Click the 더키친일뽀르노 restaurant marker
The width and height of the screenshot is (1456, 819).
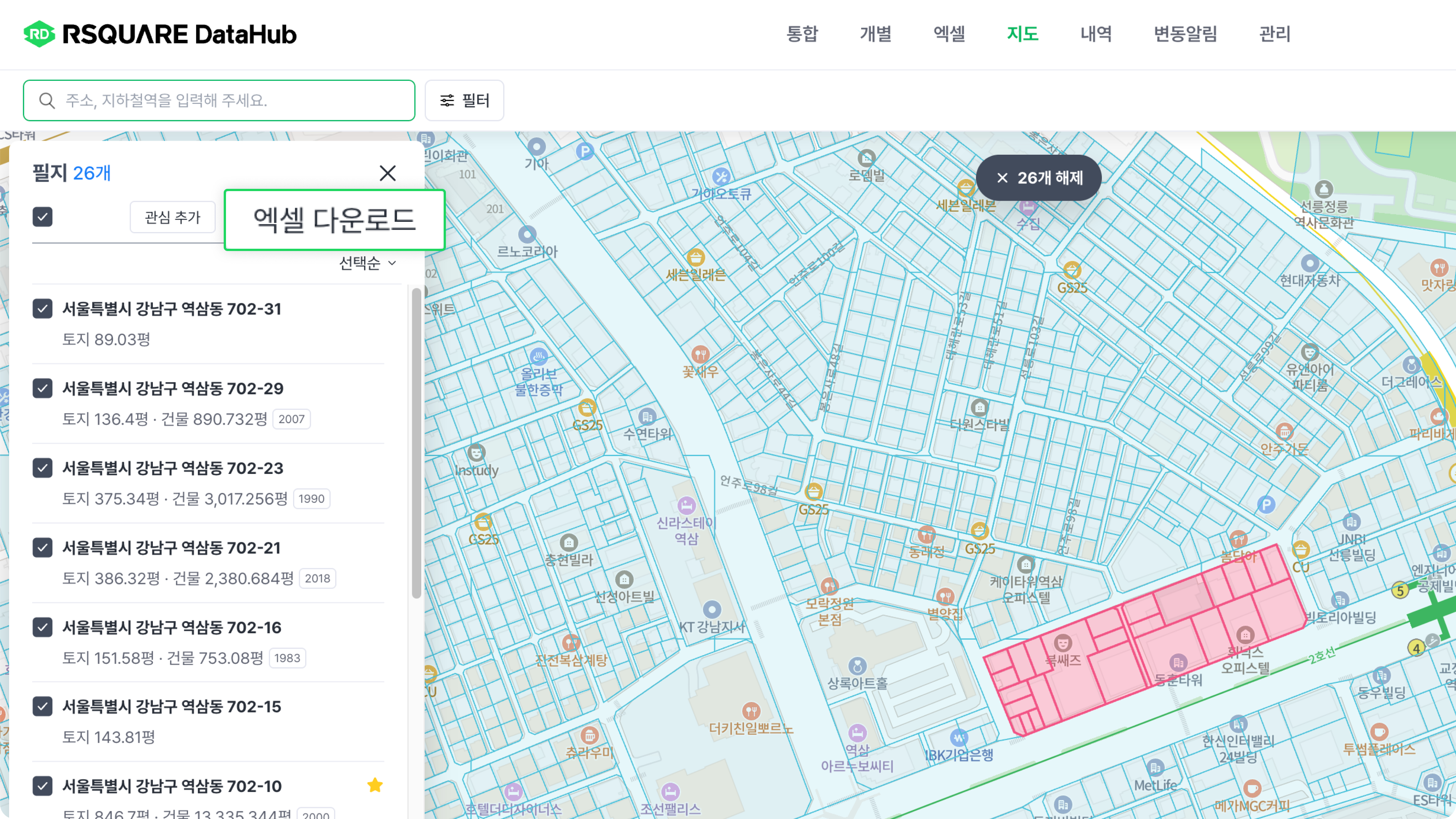click(751, 711)
